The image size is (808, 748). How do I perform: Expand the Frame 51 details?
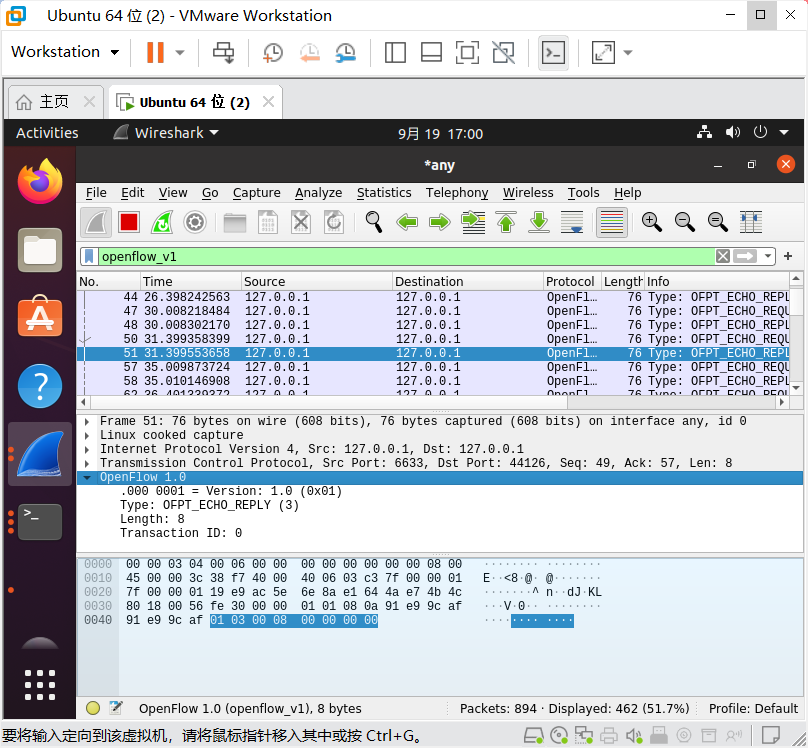pos(87,421)
